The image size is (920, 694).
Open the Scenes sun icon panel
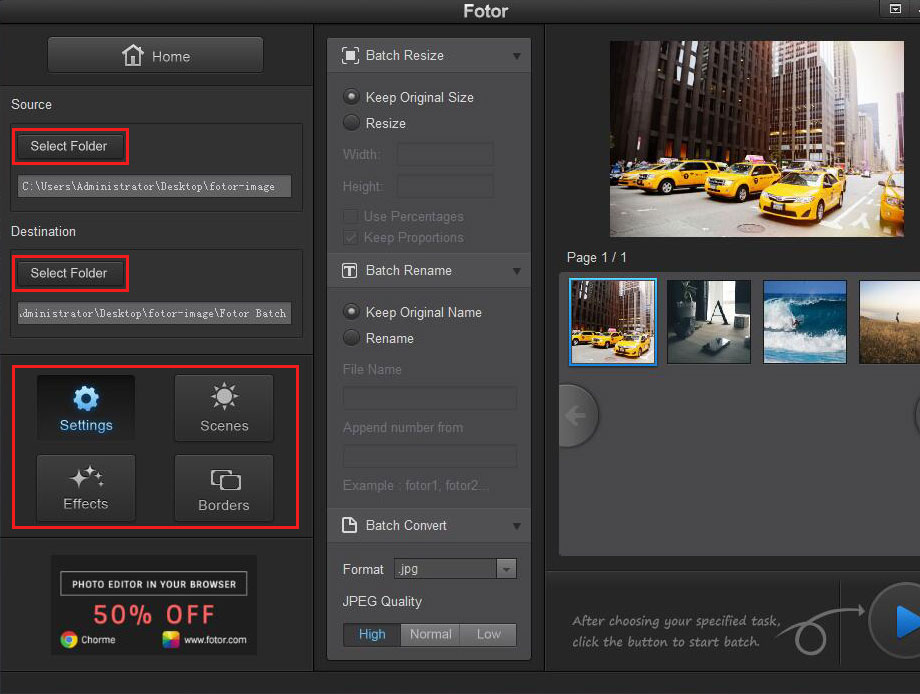[x=223, y=408]
